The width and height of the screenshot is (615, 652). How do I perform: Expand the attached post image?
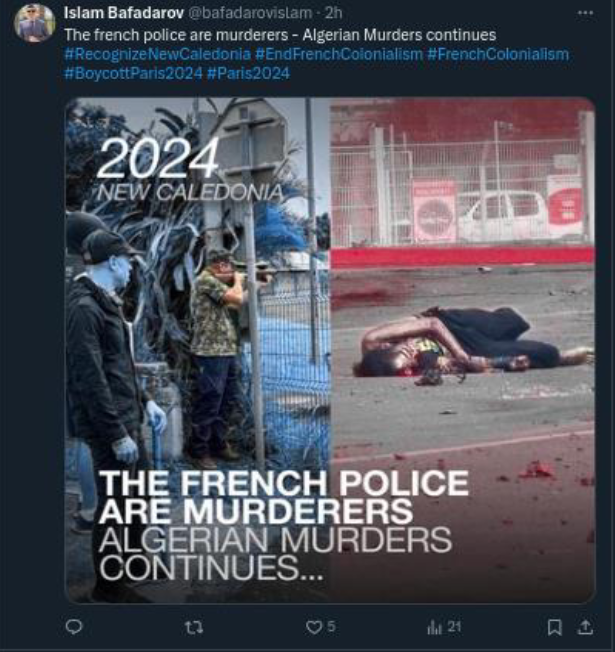330,350
